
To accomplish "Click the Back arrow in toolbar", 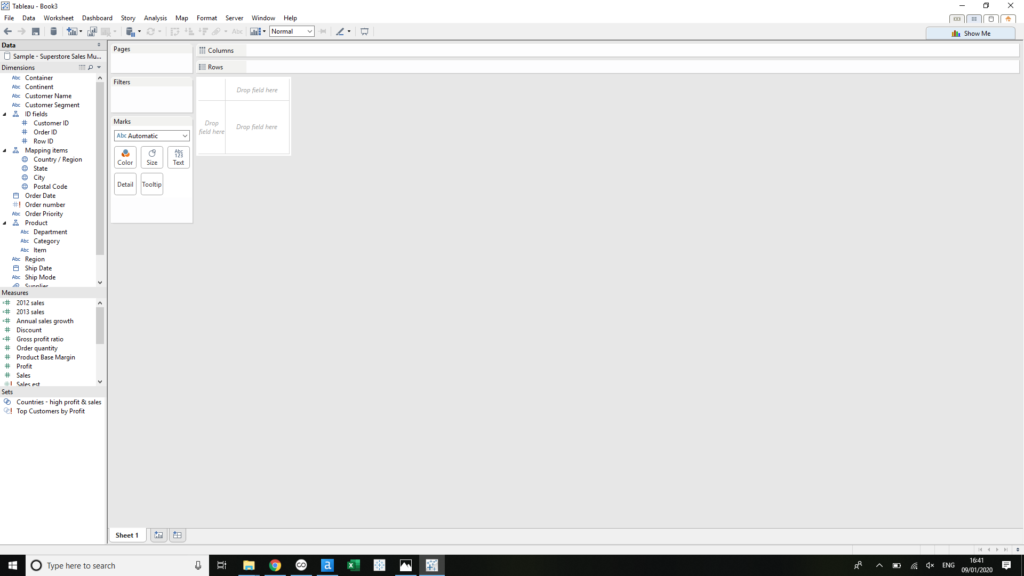I will point(8,31).
